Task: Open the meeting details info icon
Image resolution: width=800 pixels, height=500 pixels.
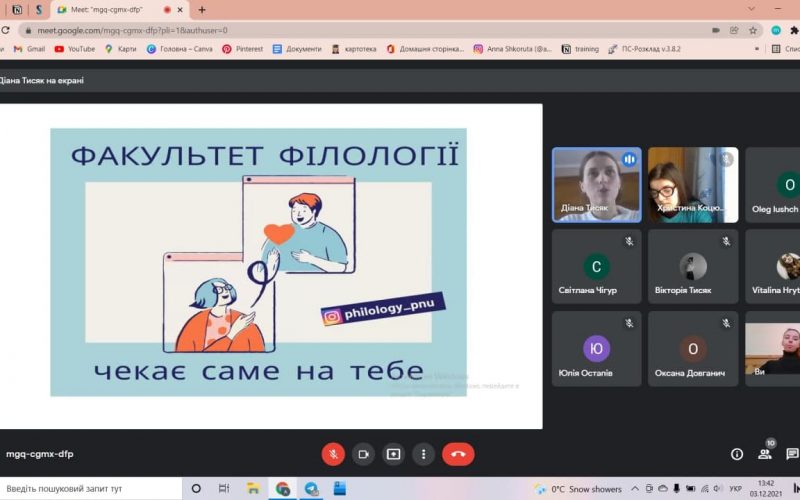Action: click(737, 454)
